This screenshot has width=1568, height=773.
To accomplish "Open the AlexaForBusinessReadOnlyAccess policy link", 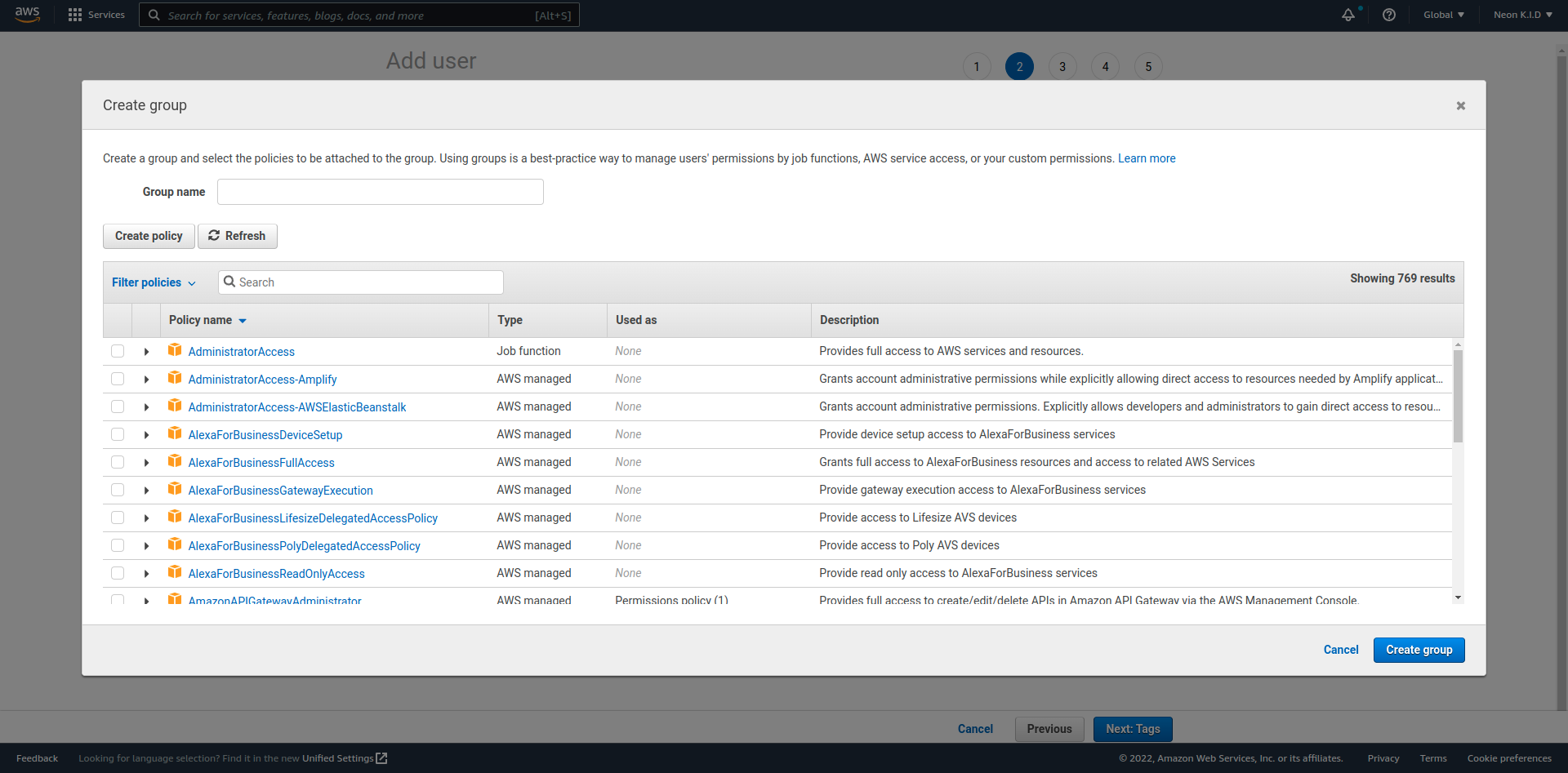I will pyautogui.click(x=276, y=574).
